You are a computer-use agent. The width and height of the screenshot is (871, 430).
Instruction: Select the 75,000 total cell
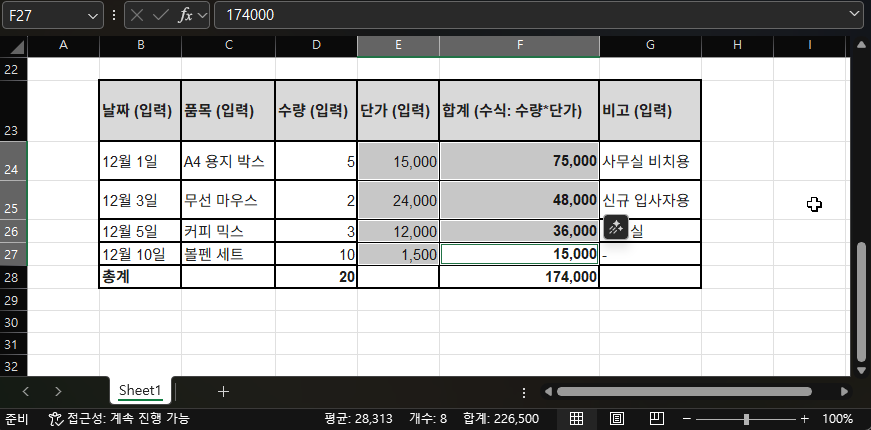(519, 161)
